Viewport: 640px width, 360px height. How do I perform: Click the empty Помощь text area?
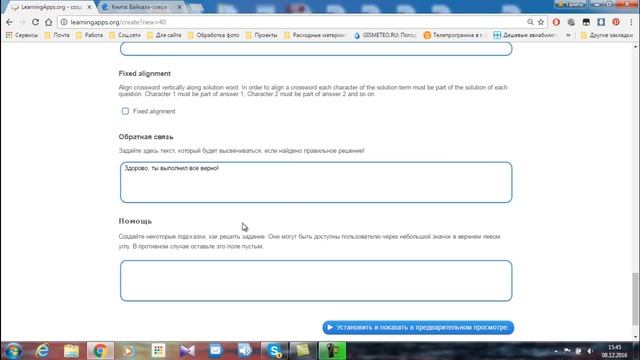[x=316, y=281]
